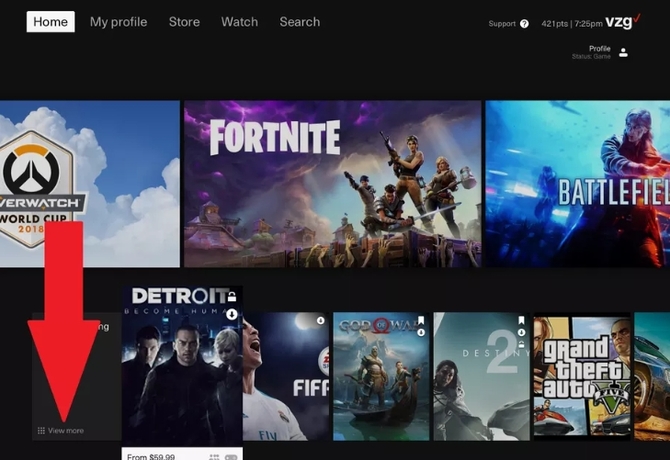
Task: Click the From $59.99 price label
Action: coord(151,457)
